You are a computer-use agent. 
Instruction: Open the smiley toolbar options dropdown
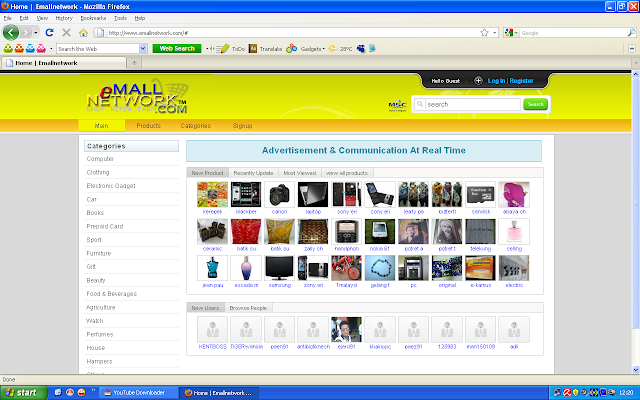pyautogui.click(x=51, y=49)
